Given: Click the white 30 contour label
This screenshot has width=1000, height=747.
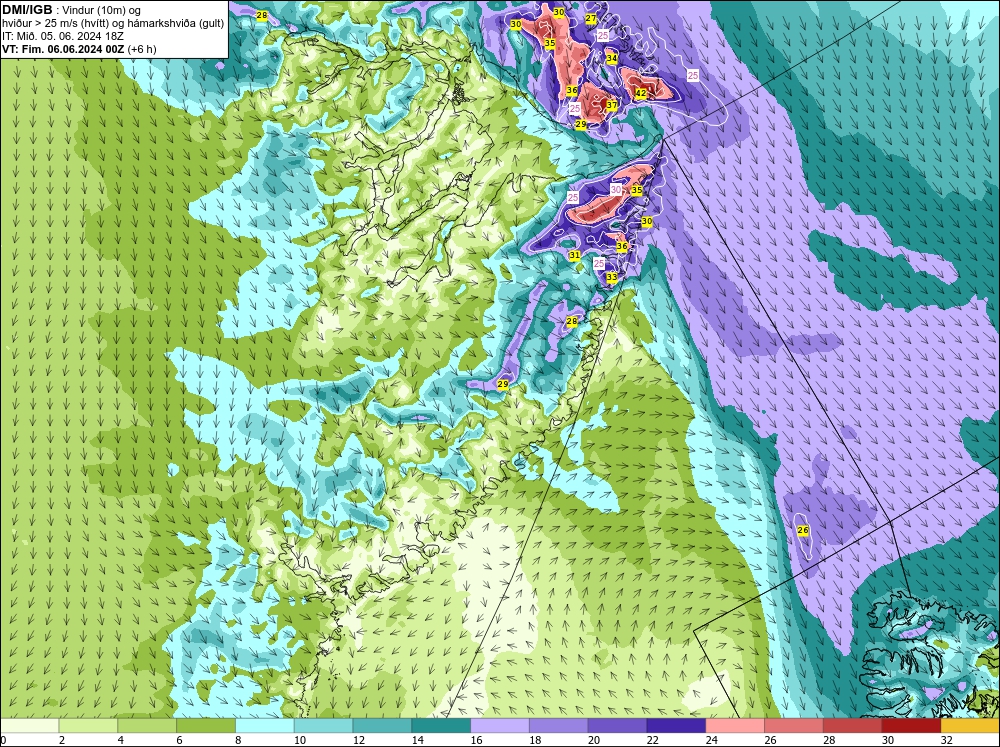Looking at the screenshot, I should (x=615, y=189).
